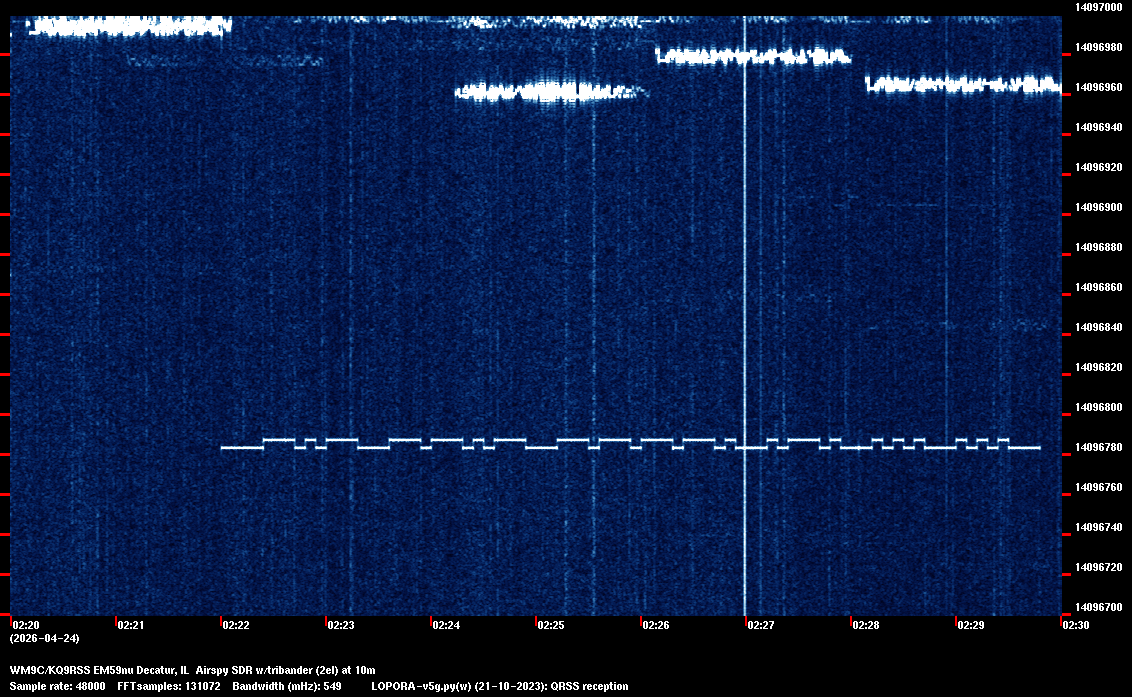Image resolution: width=1132 pixels, height=697 pixels.
Task: Click the 14097000 frequency label
Action: [x=1098, y=7]
